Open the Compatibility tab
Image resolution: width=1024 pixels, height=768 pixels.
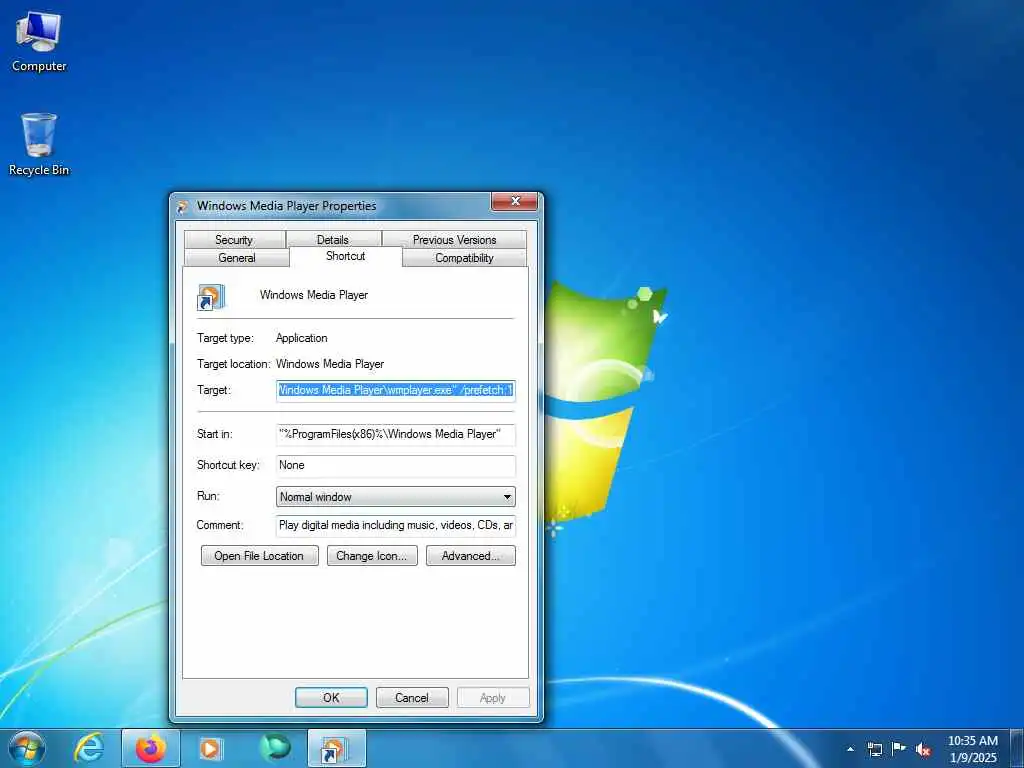coord(464,258)
